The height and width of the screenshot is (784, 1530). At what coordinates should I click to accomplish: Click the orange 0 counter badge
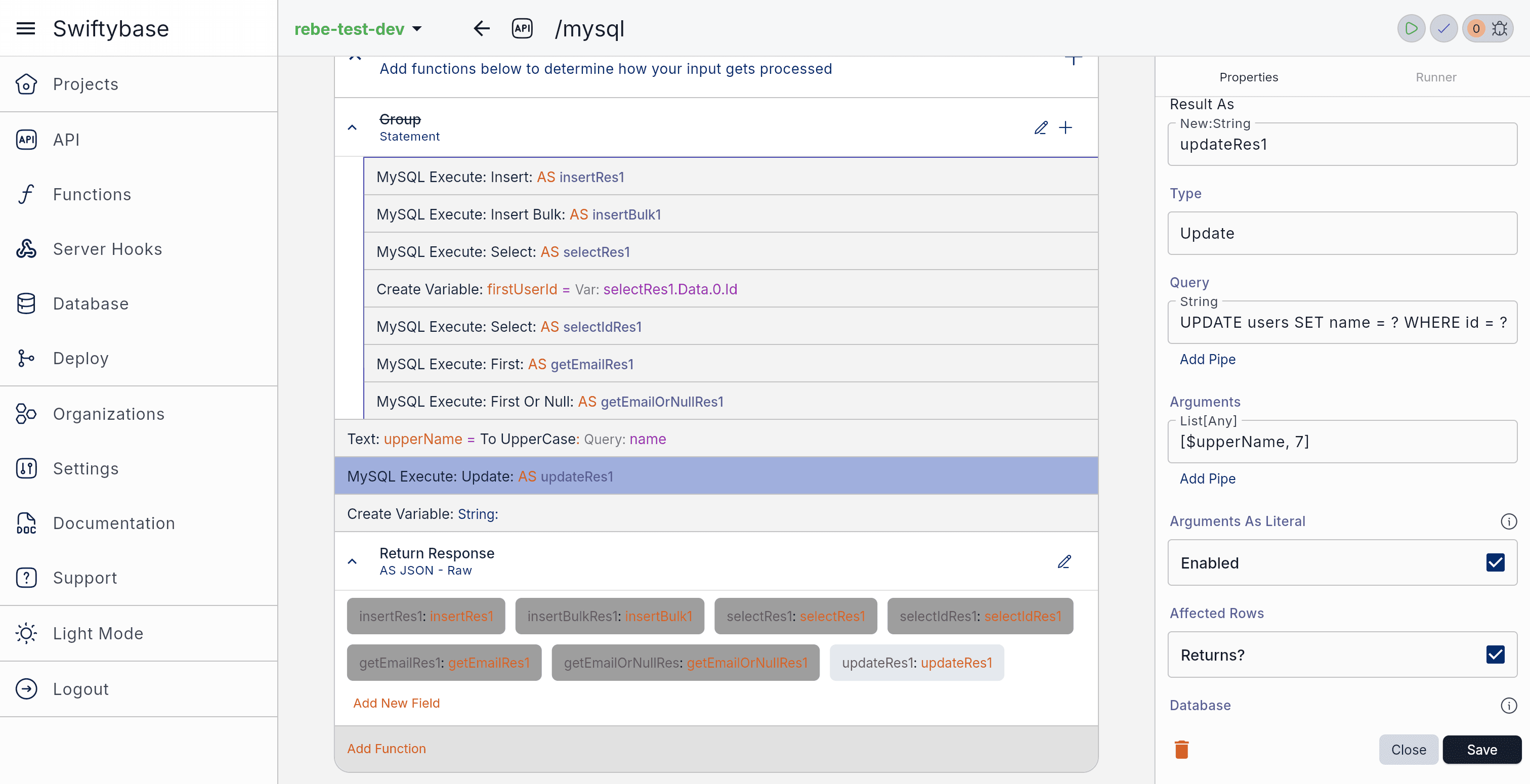[1476, 28]
